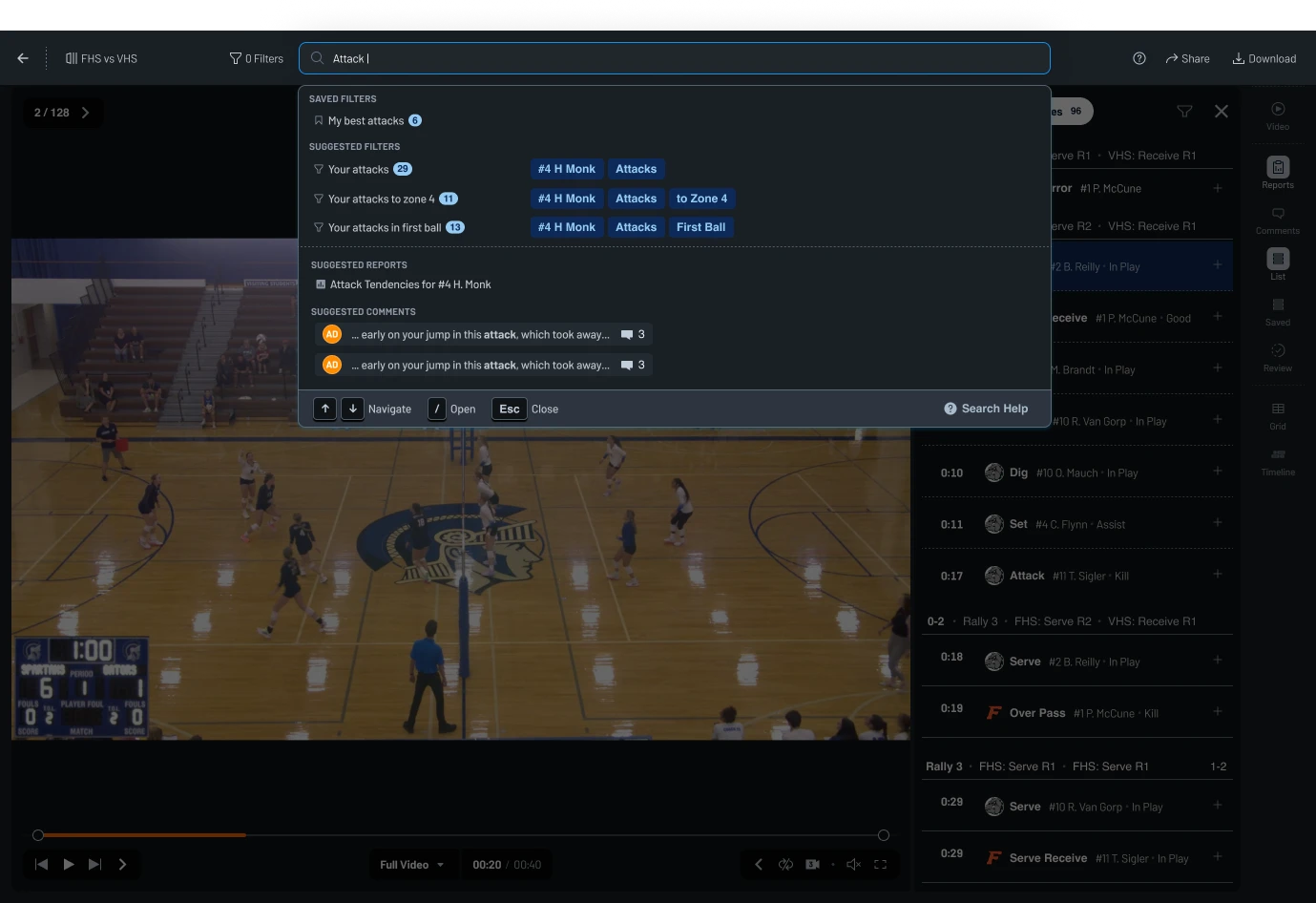Viewport: 1316px width, 903px height.
Task: Download the video
Action: point(1264,58)
